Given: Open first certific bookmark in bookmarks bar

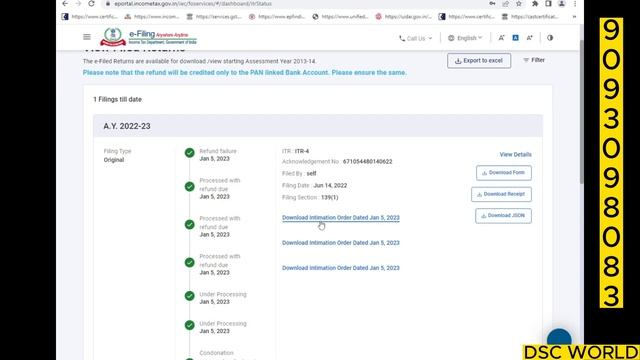Looking at the screenshot, I should point(89,17).
